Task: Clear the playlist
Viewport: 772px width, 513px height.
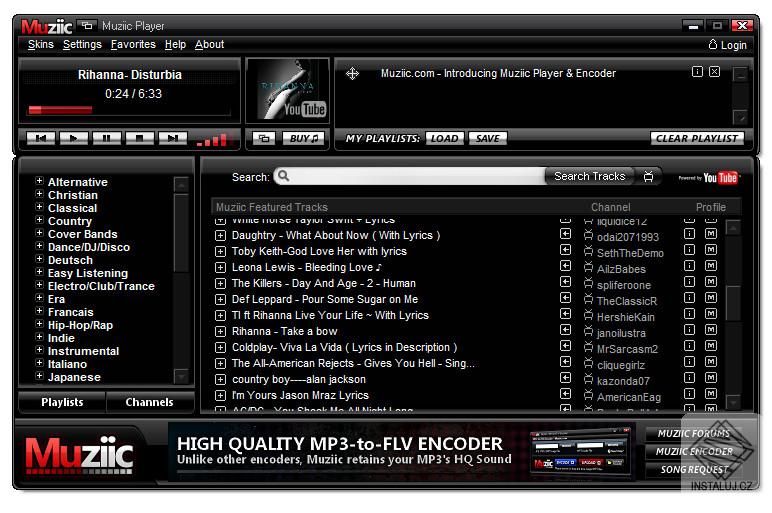Action: [x=697, y=138]
